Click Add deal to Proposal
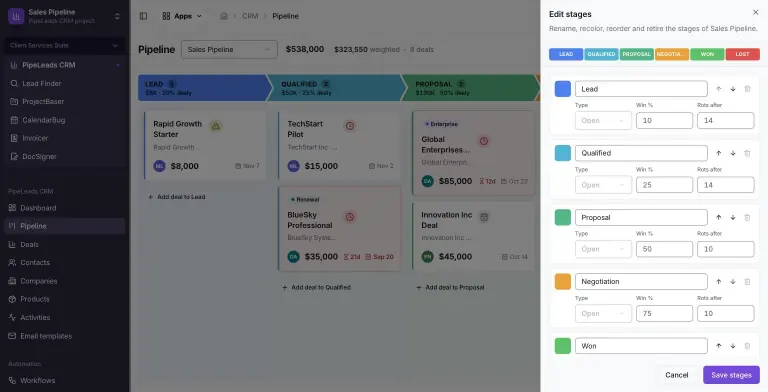The image size is (768, 392). [x=450, y=288]
